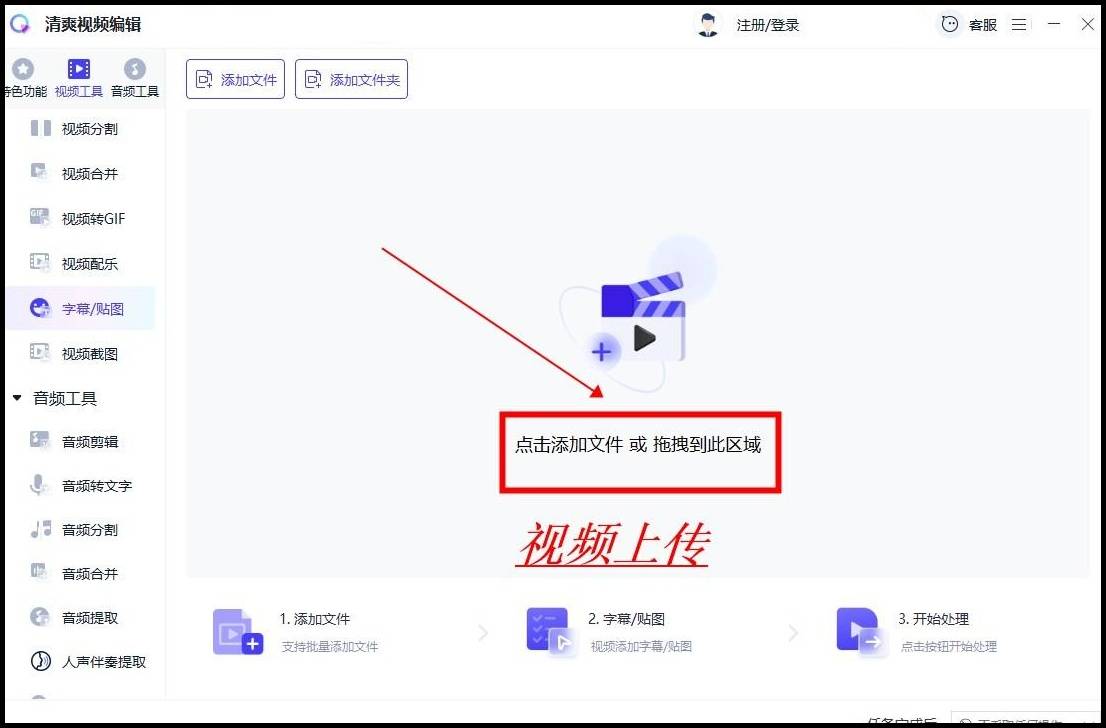Switch to the 音频工具 tab

click(x=134, y=79)
